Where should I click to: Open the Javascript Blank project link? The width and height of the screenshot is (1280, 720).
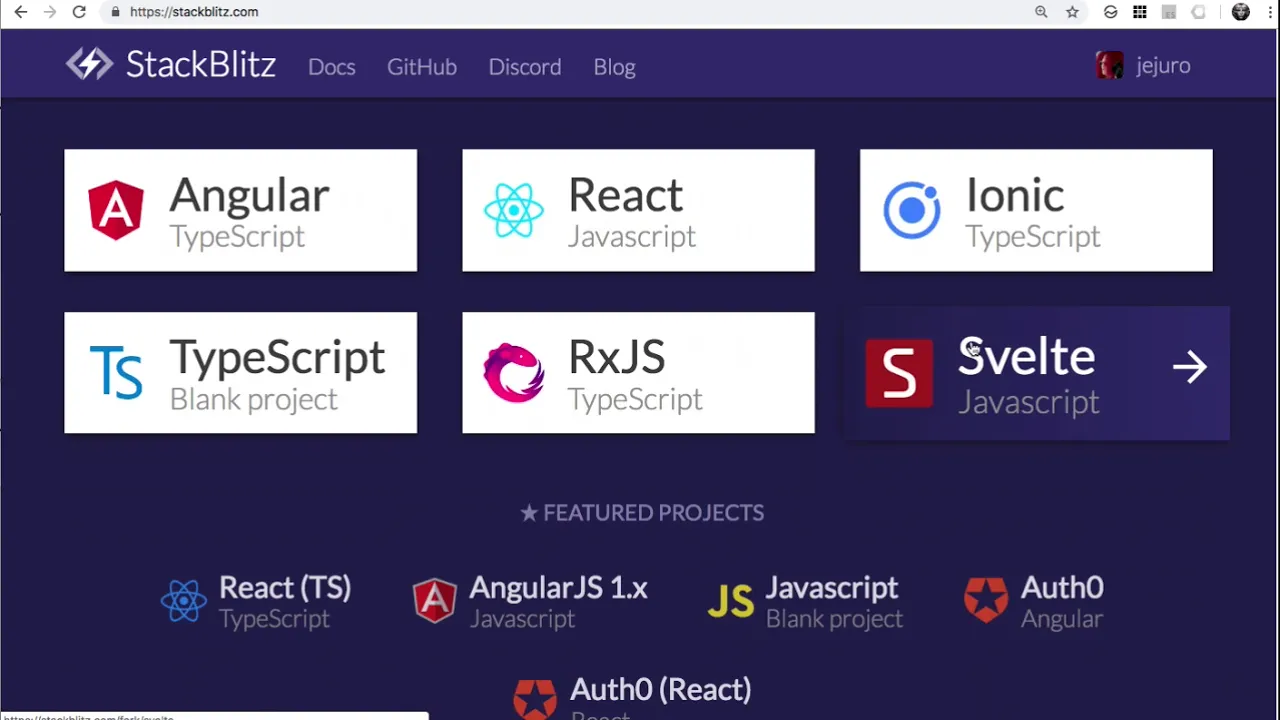(805, 601)
